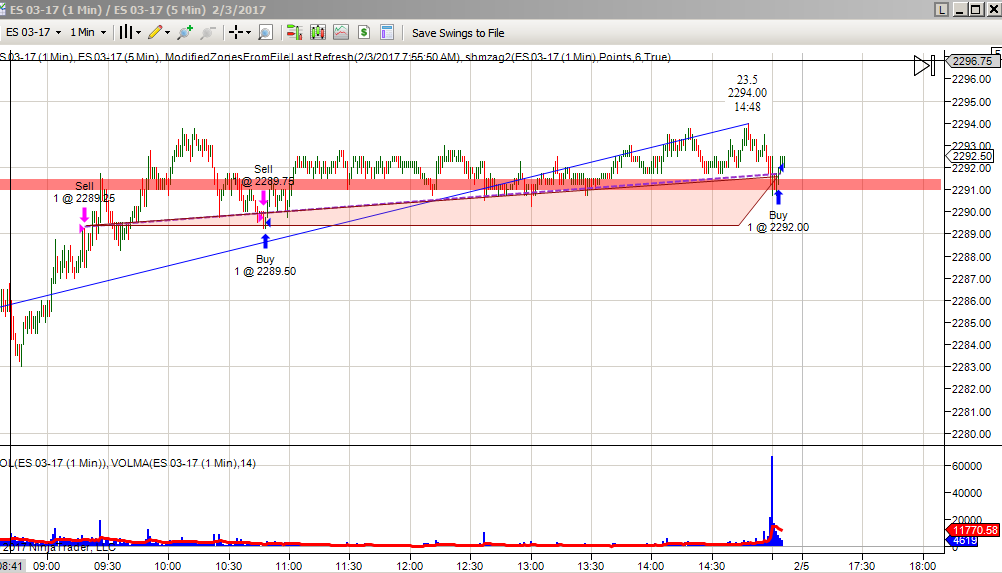Click the Buy 1 @ 2292.00 label
Viewport: 1002px width, 573px height.
(x=778, y=221)
